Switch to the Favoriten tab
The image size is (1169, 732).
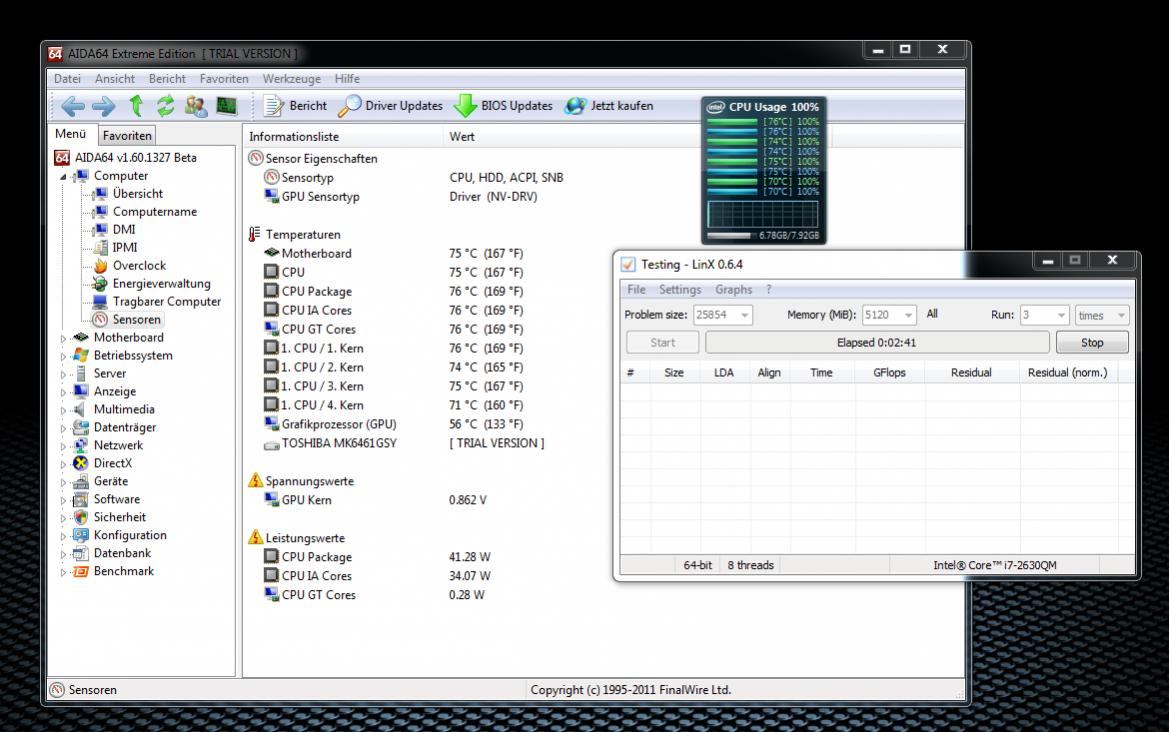(x=127, y=136)
